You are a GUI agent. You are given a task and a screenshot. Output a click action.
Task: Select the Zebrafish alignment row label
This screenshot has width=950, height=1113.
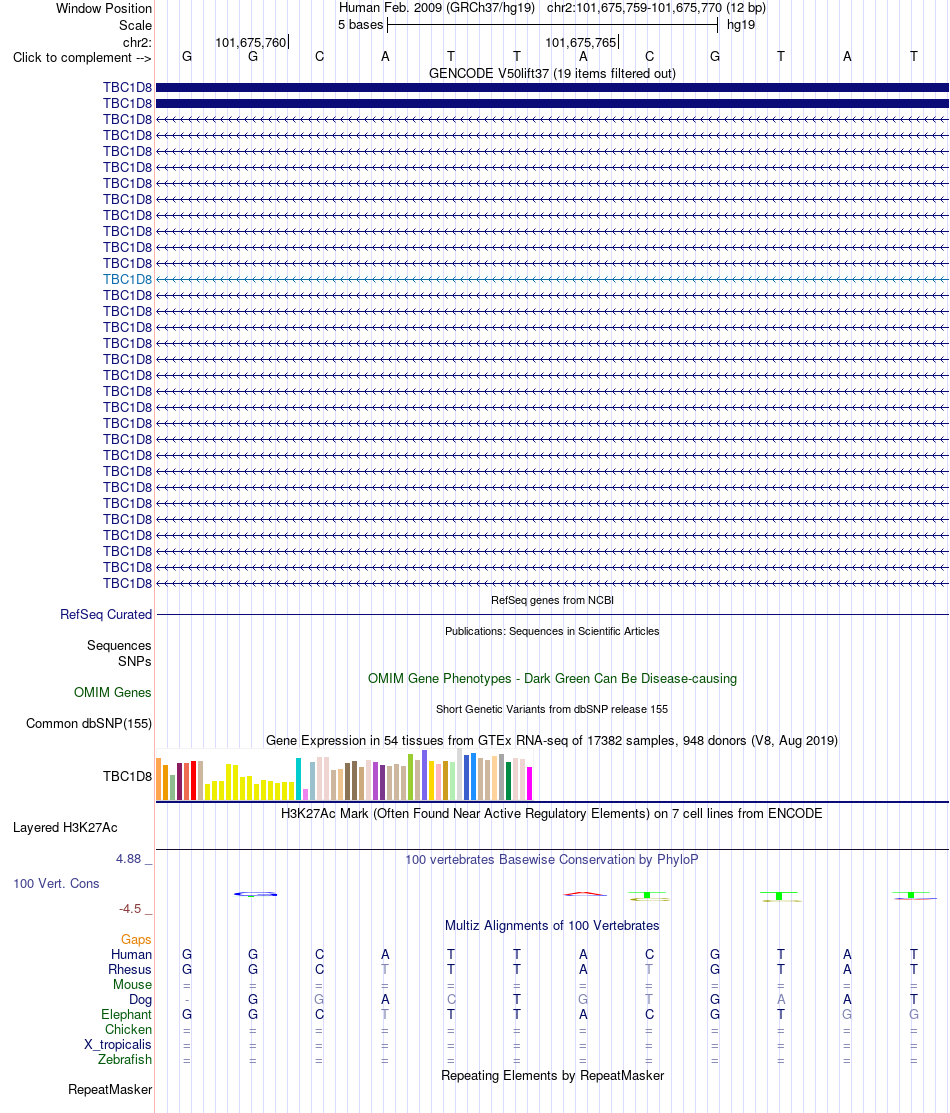125,1059
